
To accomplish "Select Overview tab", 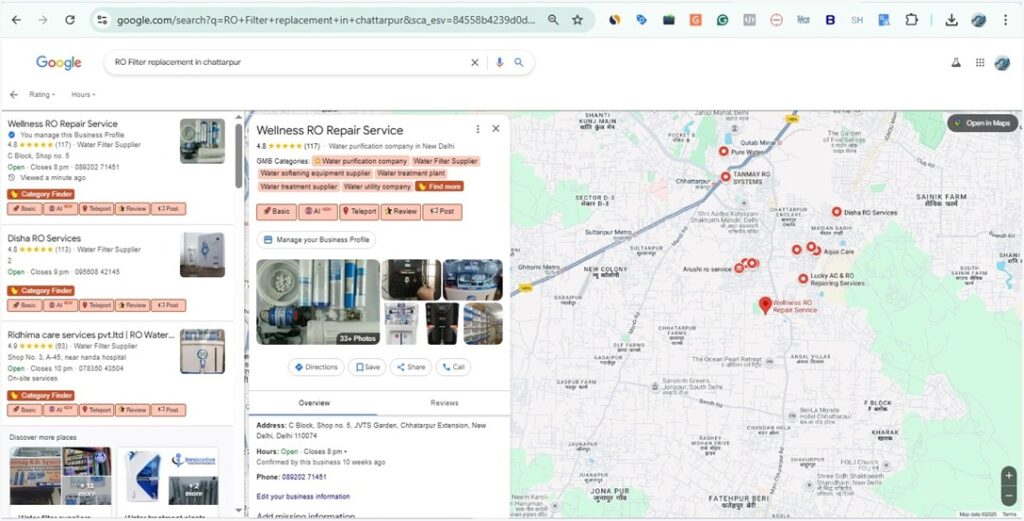I will pos(314,403).
